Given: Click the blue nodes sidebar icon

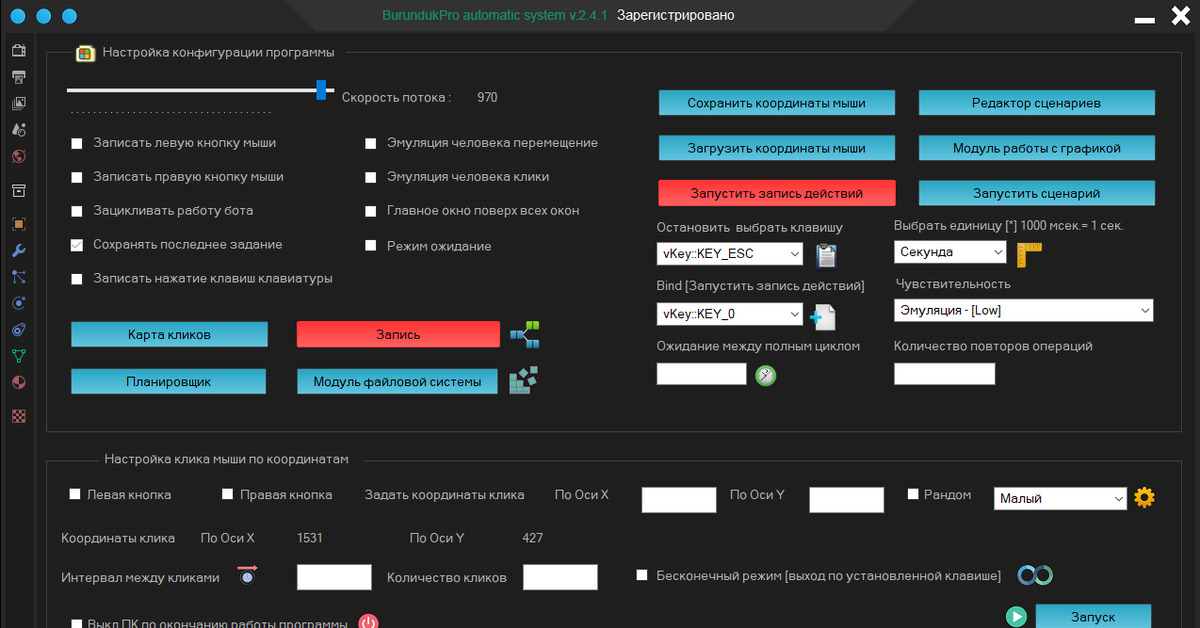Looking at the screenshot, I should coord(18,277).
